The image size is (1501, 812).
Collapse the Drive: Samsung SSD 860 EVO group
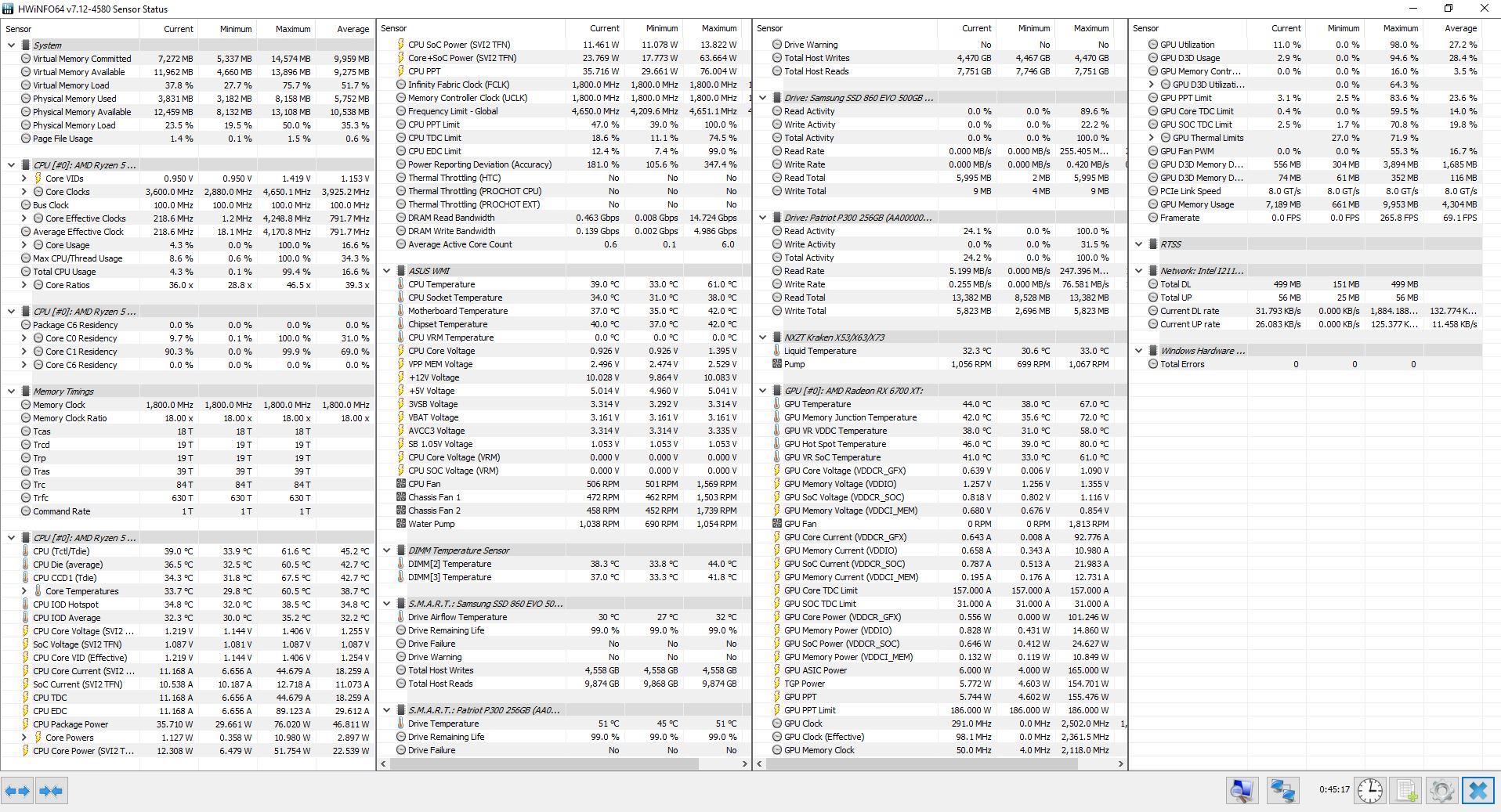click(763, 98)
